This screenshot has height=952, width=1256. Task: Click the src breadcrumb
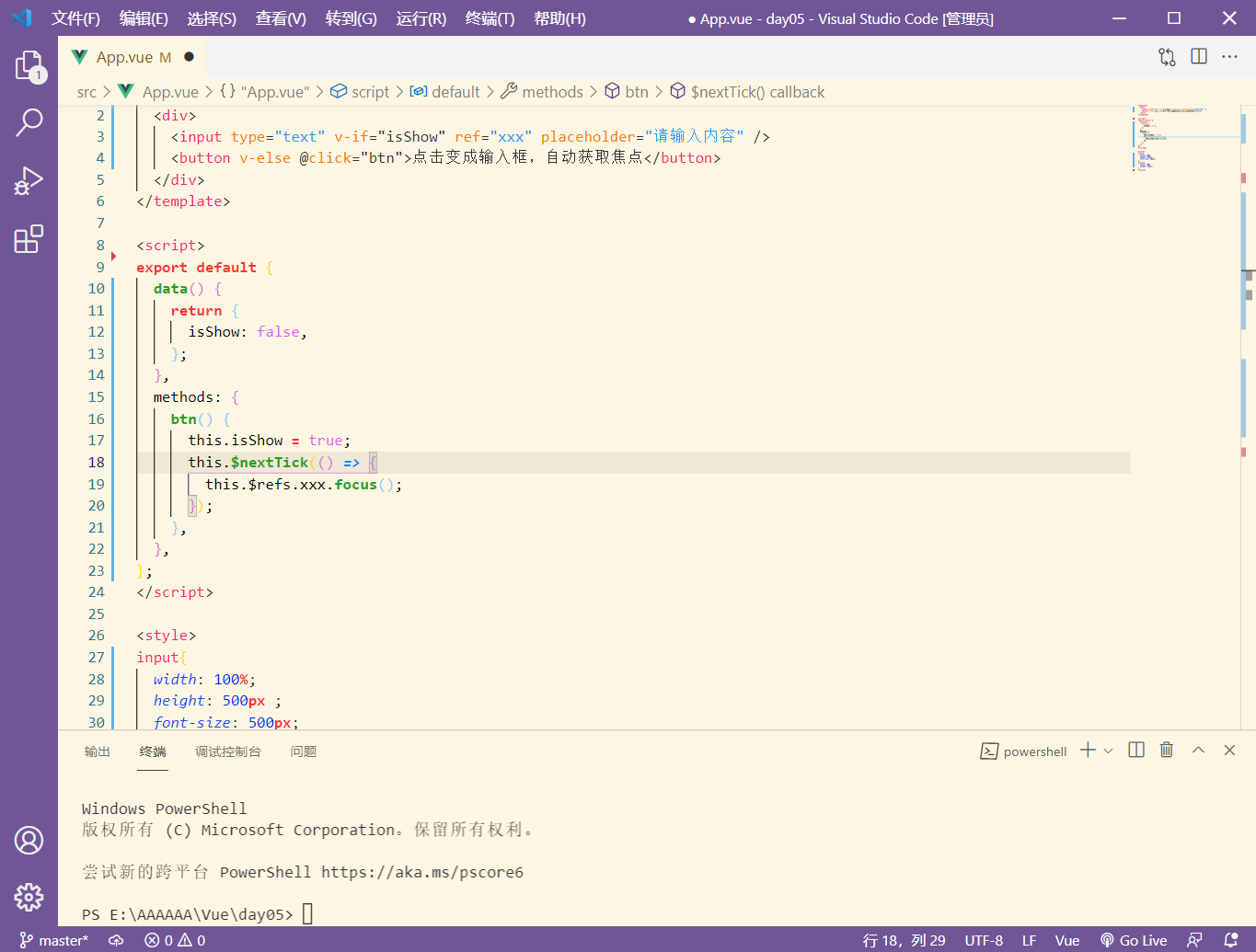tap(86, 92)
